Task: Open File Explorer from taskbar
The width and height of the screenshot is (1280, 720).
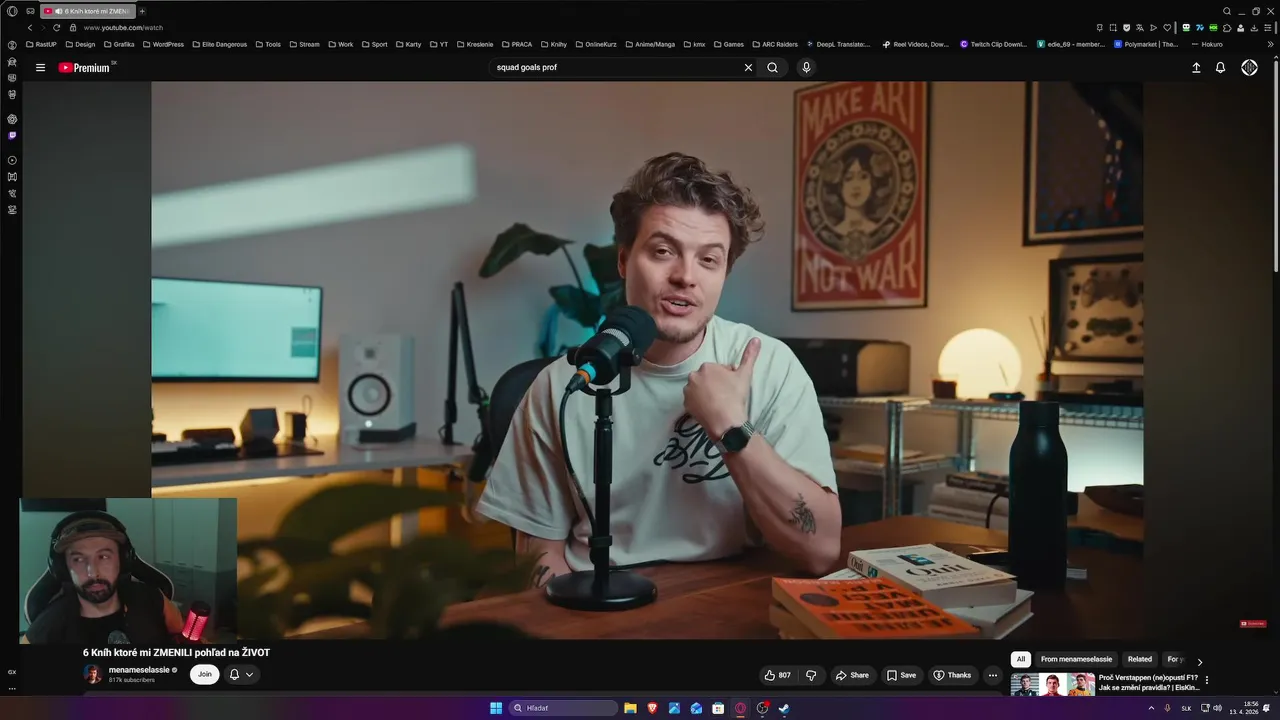Action: pos(630,708)
